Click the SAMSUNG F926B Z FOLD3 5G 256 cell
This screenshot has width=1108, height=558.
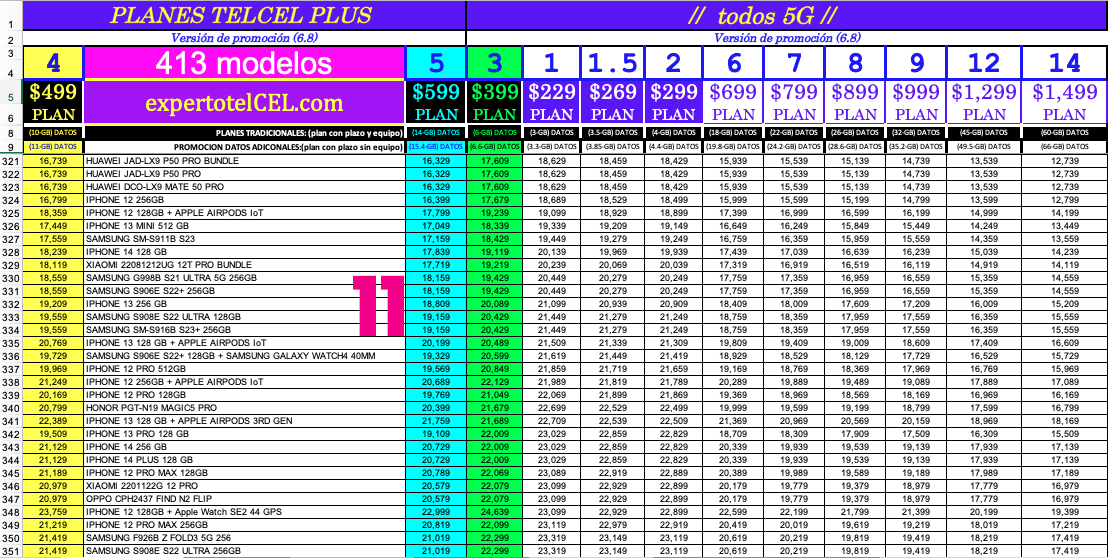244,538
